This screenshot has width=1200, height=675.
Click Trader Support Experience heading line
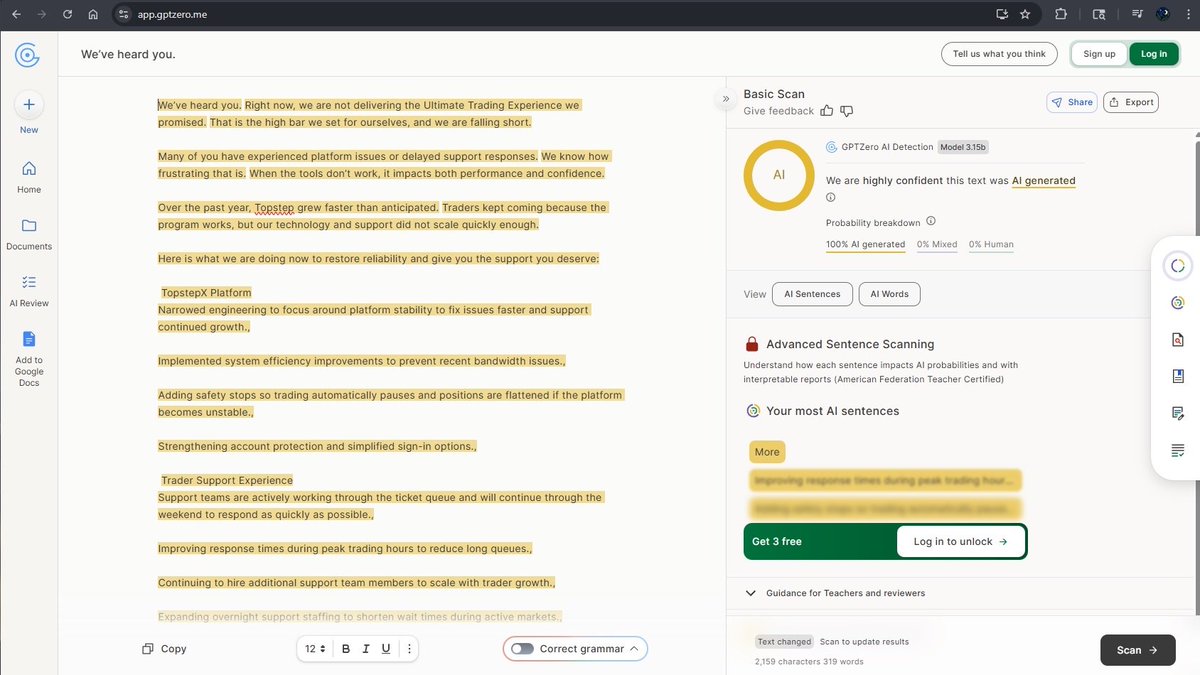[x=227, y=480]
